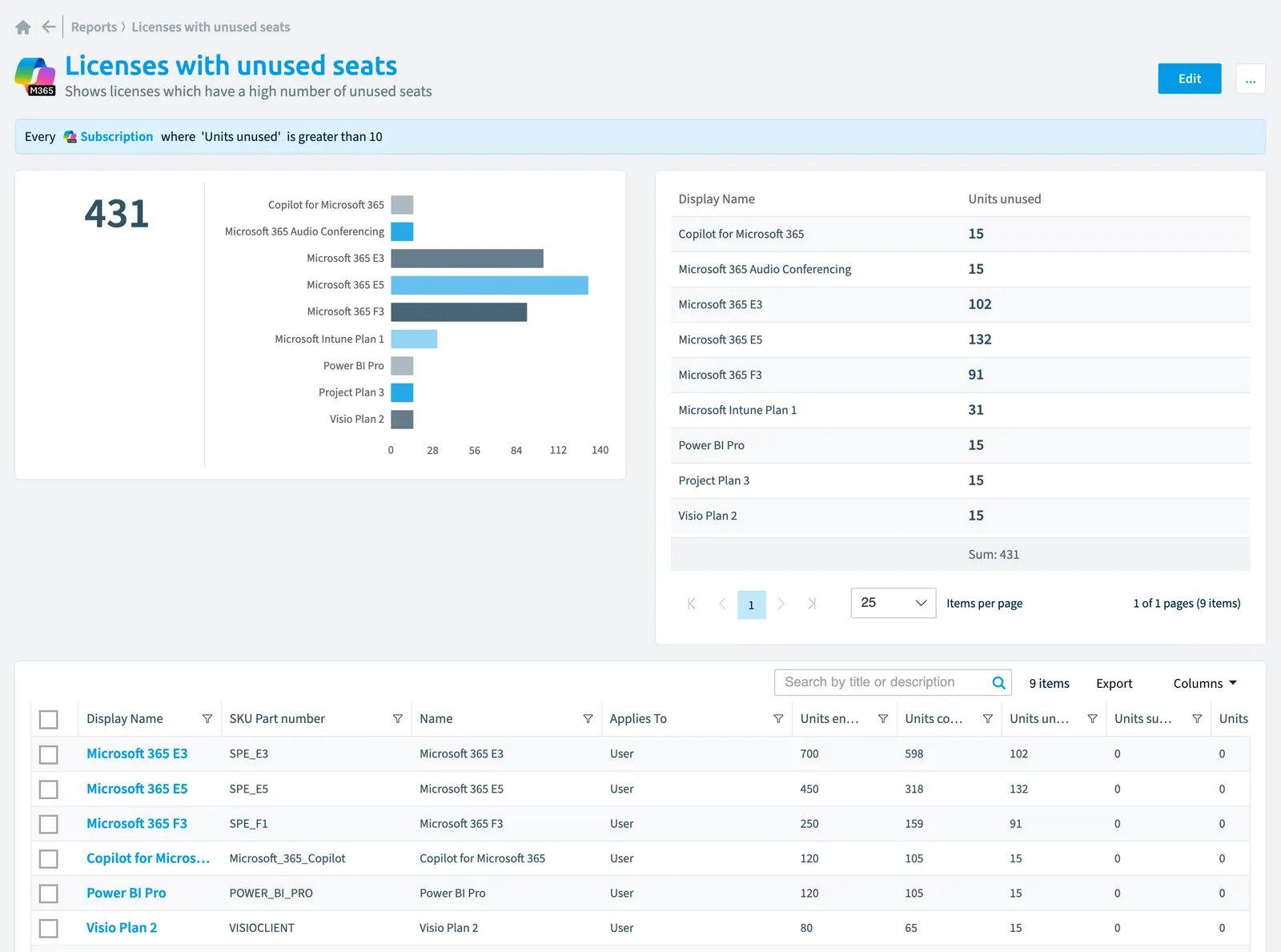Check the Microsoft 365 F3 row checkbox
The image size is (1281, 952).
click(x=49, y=824)
